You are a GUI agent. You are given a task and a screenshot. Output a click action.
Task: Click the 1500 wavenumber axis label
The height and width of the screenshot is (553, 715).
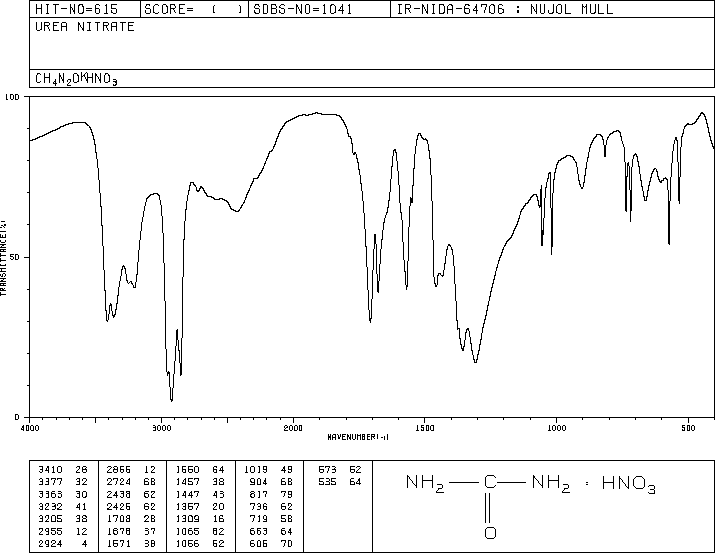tap(425, 428)
